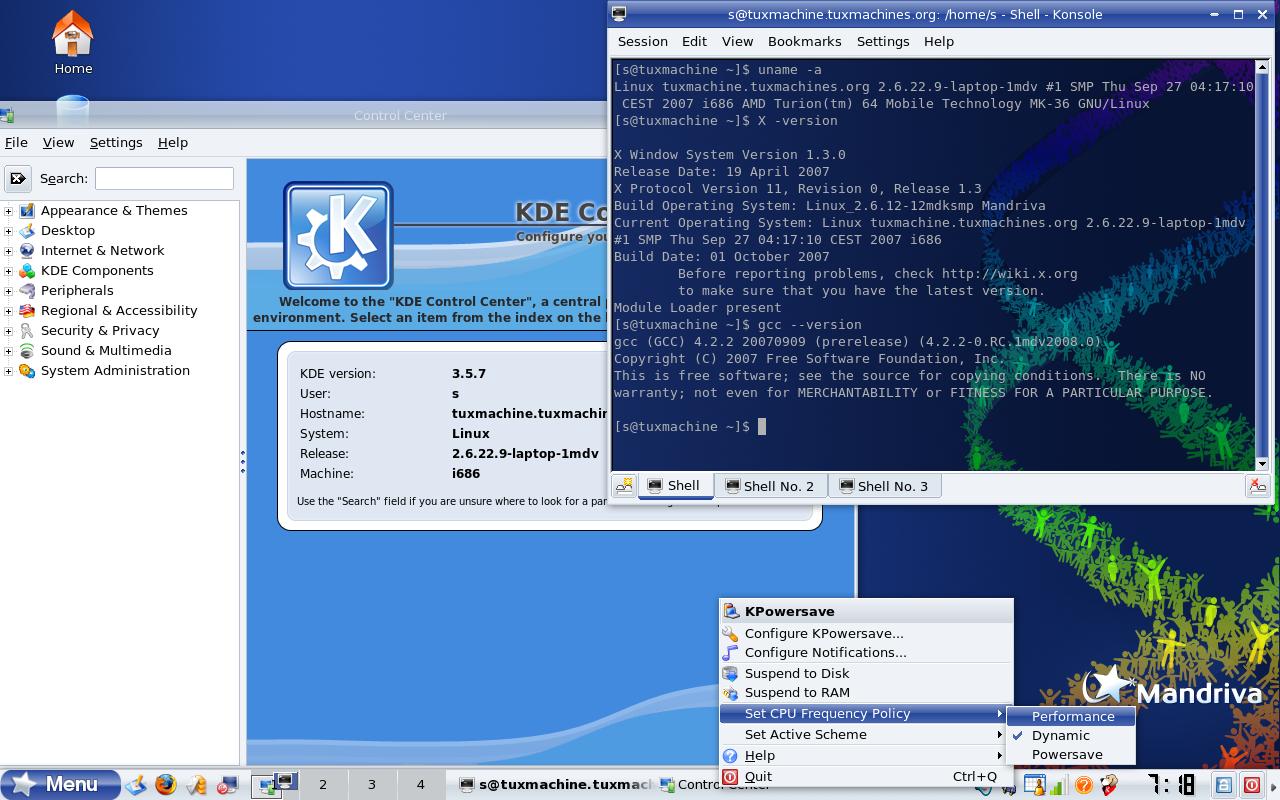1280x800 pixels.
Task: Launch Firefox from the panel
Action: (166, 785)
